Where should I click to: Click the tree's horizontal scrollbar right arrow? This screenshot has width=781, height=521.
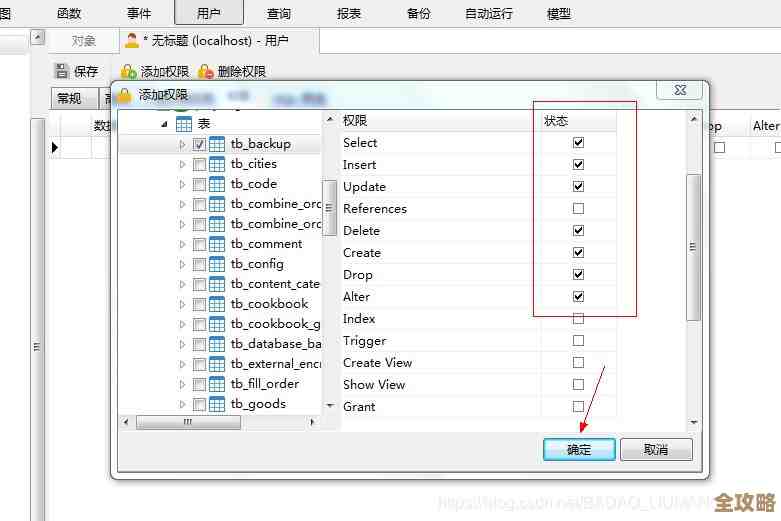coord(312,422)
